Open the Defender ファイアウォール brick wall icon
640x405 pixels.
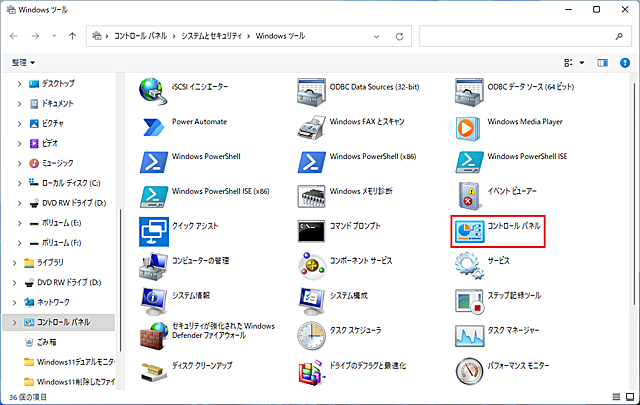(x=153, y=336)
